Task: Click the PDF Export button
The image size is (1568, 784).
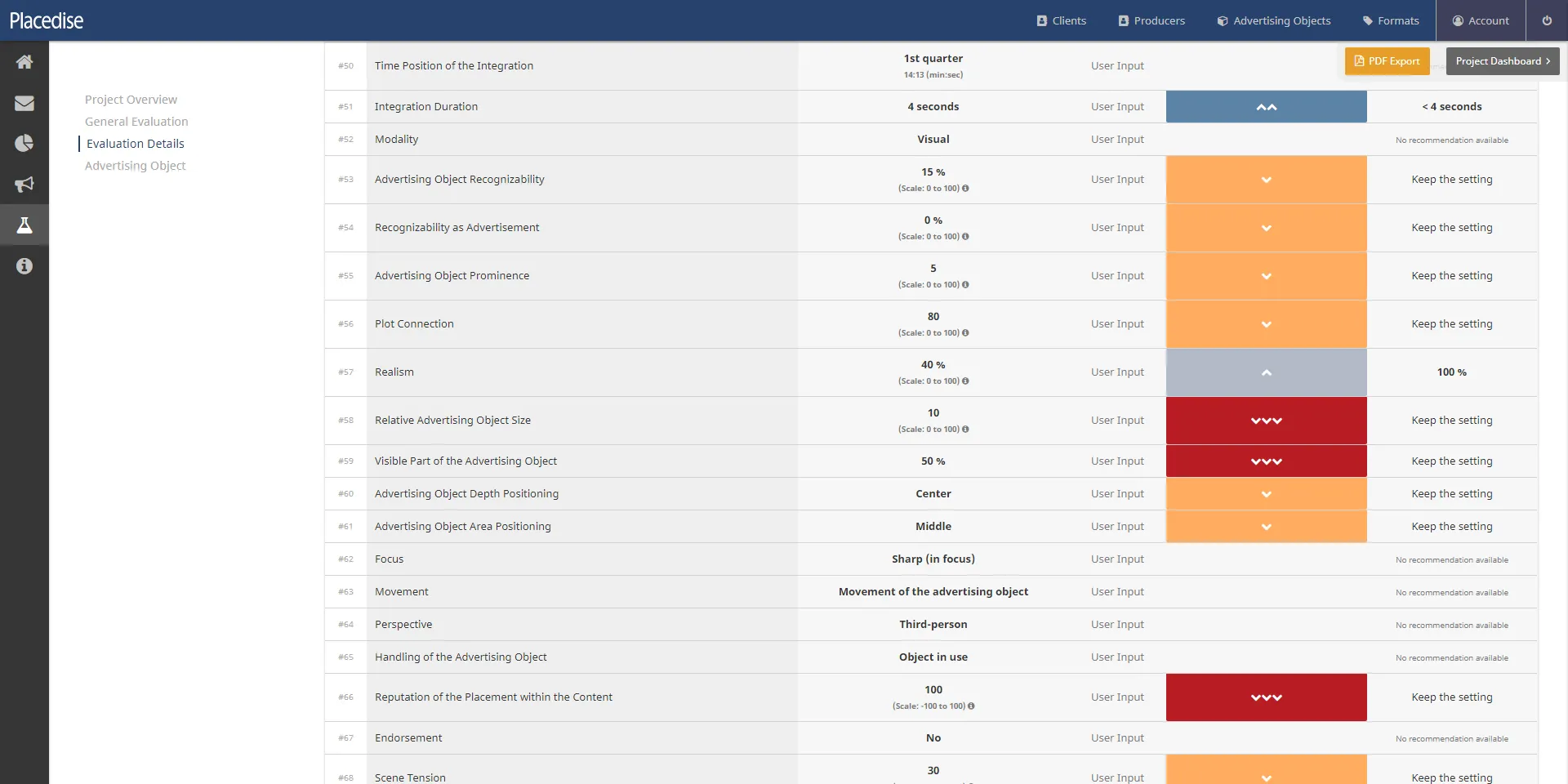Action: pyautogui.click(x=1387, y=60)
